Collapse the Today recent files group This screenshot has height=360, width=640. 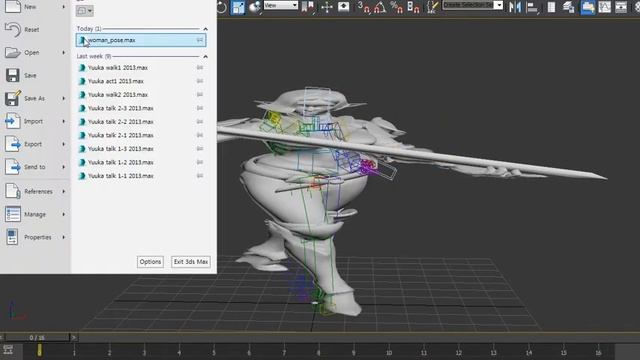(205, 29)
